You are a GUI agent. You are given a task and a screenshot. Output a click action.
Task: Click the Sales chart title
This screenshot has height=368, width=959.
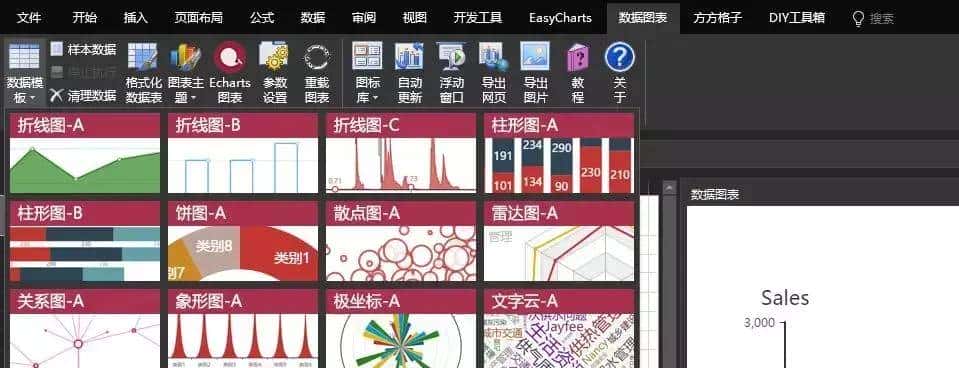pyautogui.click(x=785, y=298)
